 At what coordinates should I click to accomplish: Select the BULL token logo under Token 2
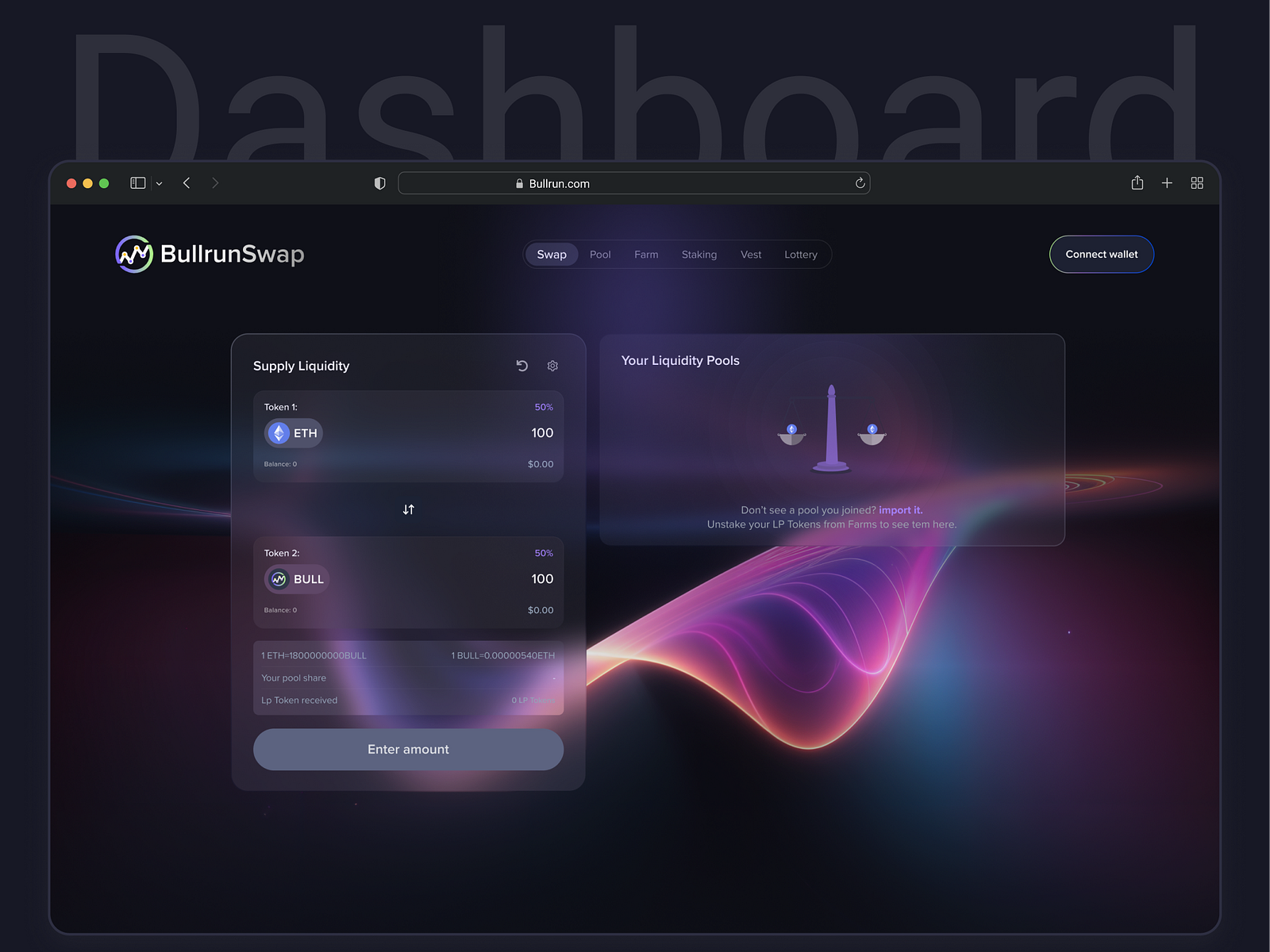(279, 579)
